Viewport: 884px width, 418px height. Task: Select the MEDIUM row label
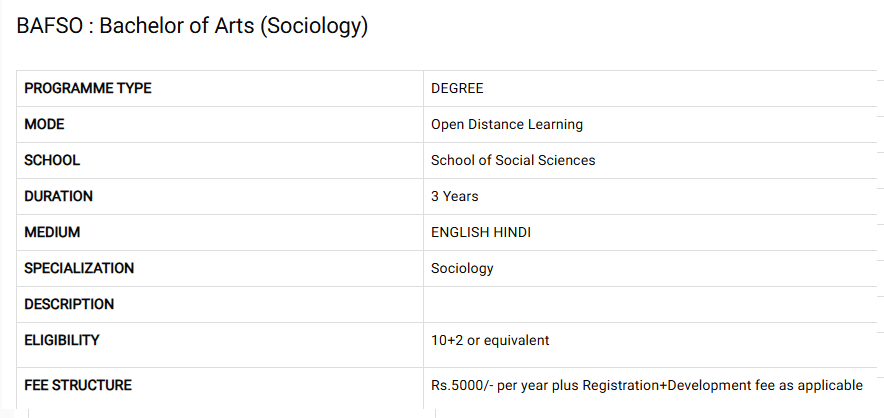tap(52, 232)
